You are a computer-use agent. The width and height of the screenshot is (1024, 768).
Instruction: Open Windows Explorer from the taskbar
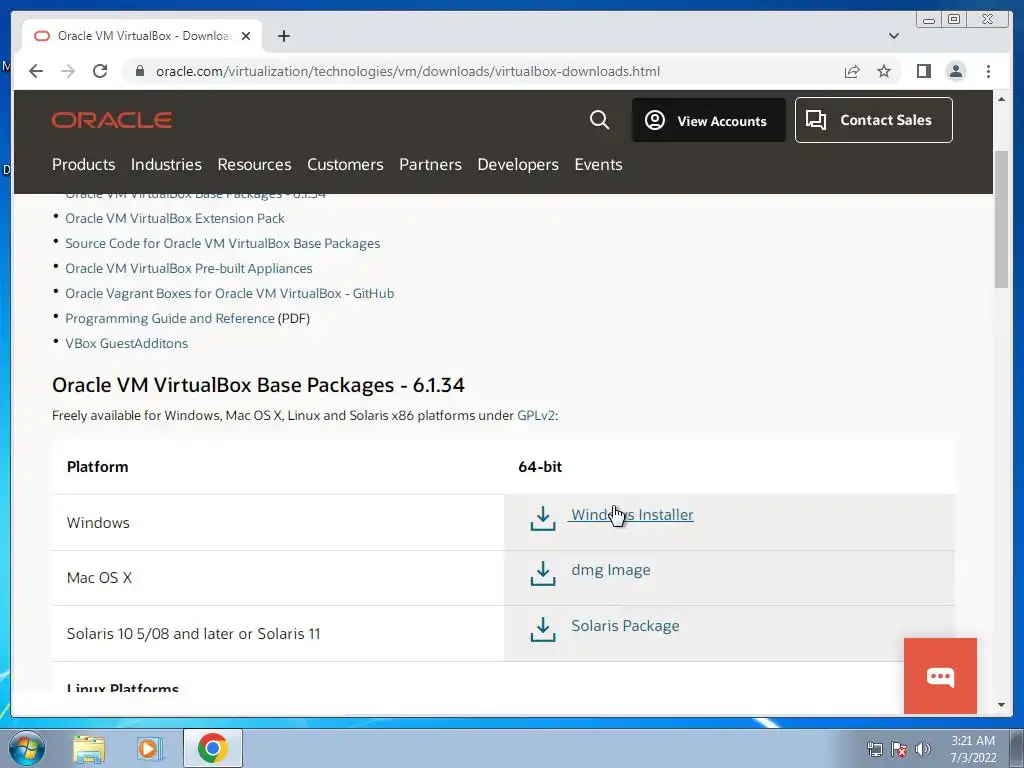tap(89, 749)
